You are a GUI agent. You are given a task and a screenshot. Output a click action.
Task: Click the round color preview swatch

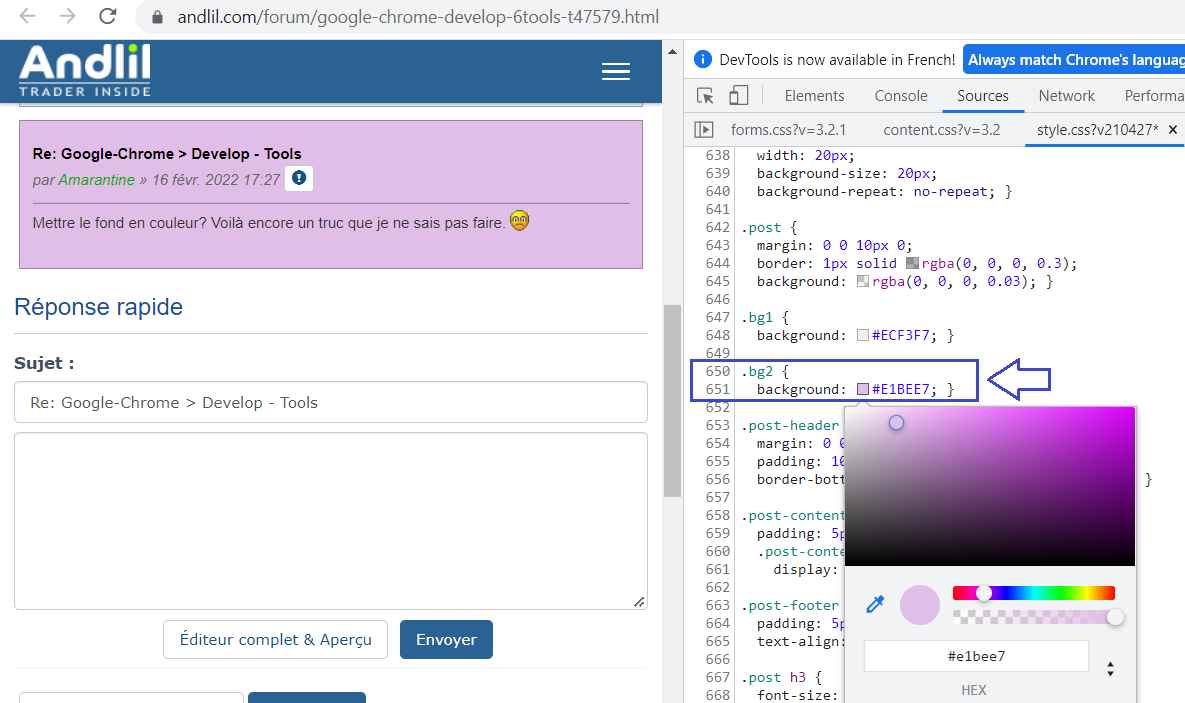point(920,605)
